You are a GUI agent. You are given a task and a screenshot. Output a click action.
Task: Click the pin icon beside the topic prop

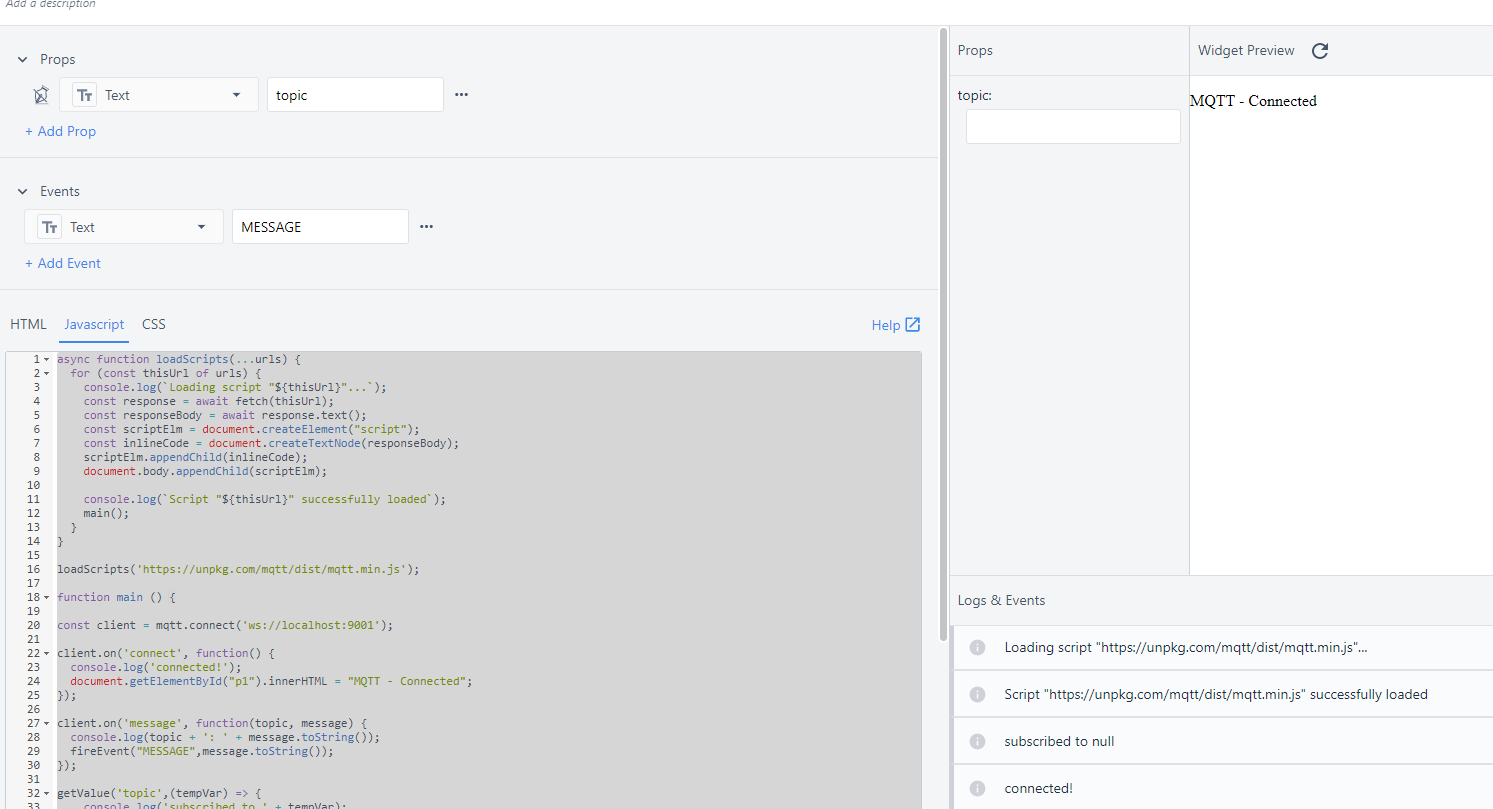41,95
